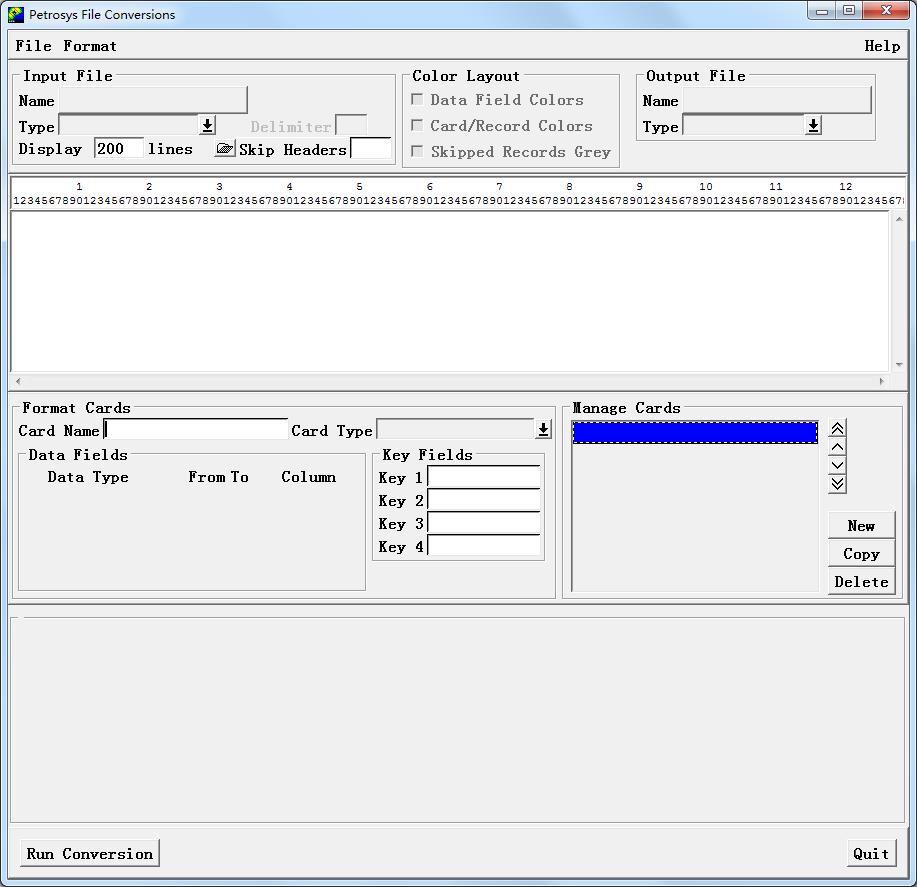This screenshot has width=917, height=887.
Task: Click the preview vertical scrollbar up arrow
Action: tap(899, 219)
